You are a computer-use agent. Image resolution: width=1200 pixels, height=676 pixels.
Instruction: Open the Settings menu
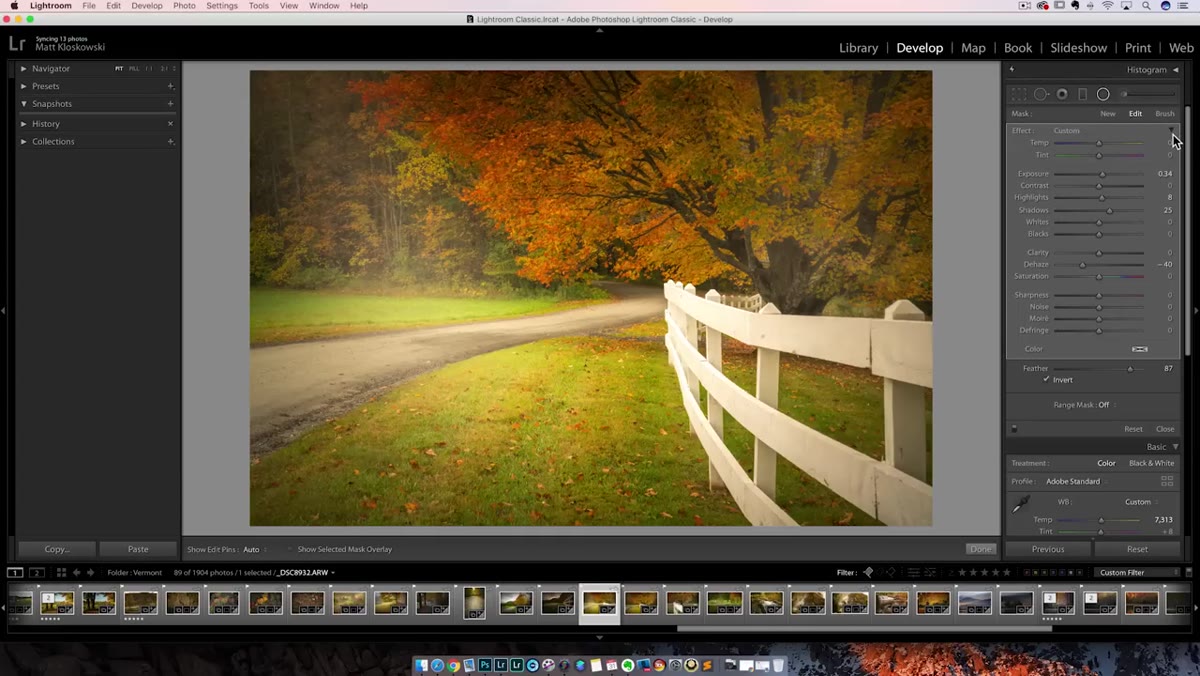(222, 6)
